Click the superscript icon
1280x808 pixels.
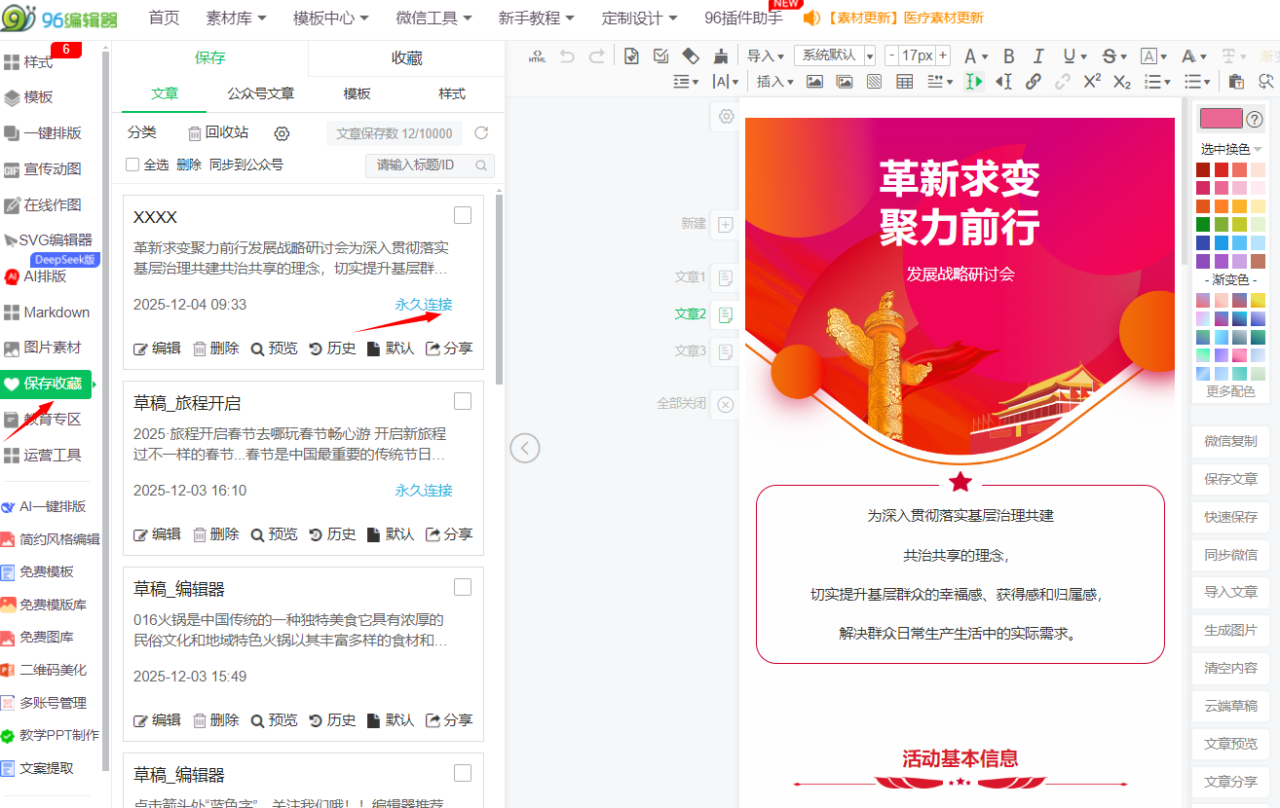[x=1092, y=82]
